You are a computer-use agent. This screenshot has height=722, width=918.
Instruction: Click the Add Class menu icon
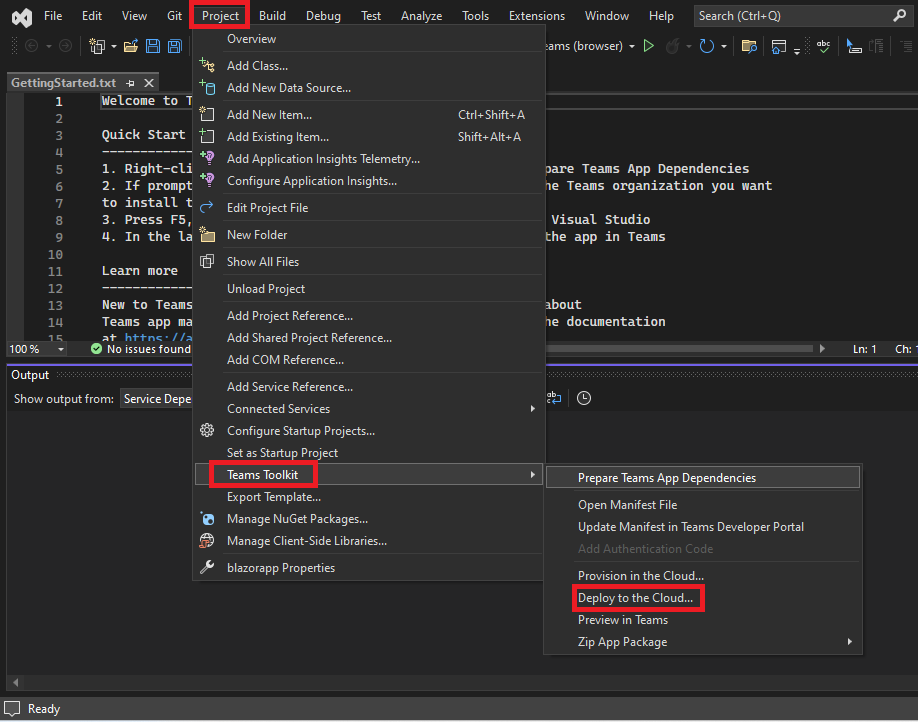click(207, 65)
